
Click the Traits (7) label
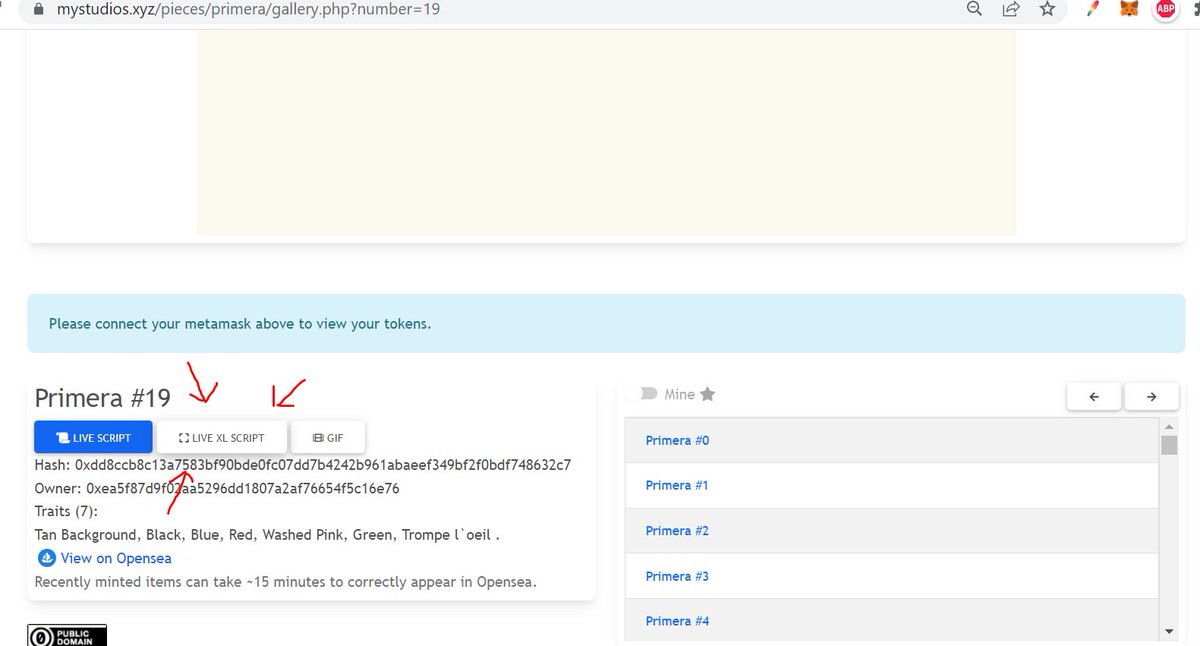(66, 511)
